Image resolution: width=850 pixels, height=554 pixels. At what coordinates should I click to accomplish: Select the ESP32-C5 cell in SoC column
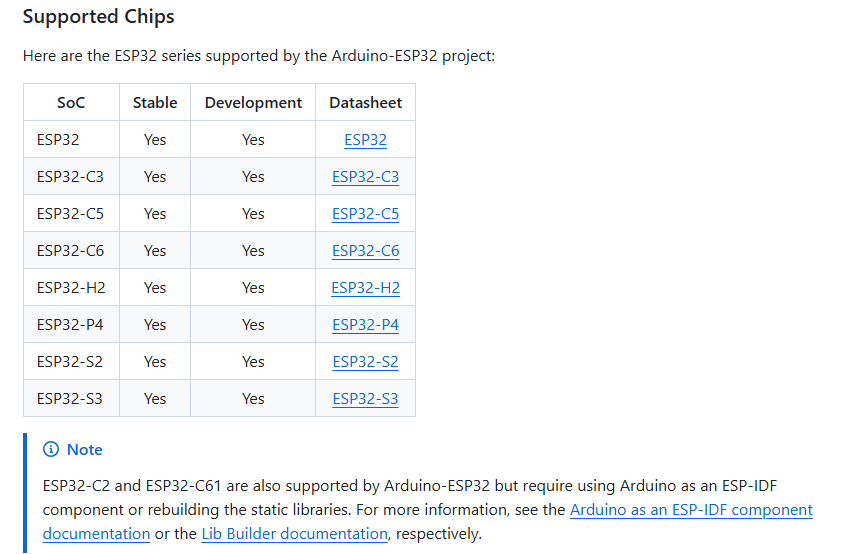click(x=71, y=214)
